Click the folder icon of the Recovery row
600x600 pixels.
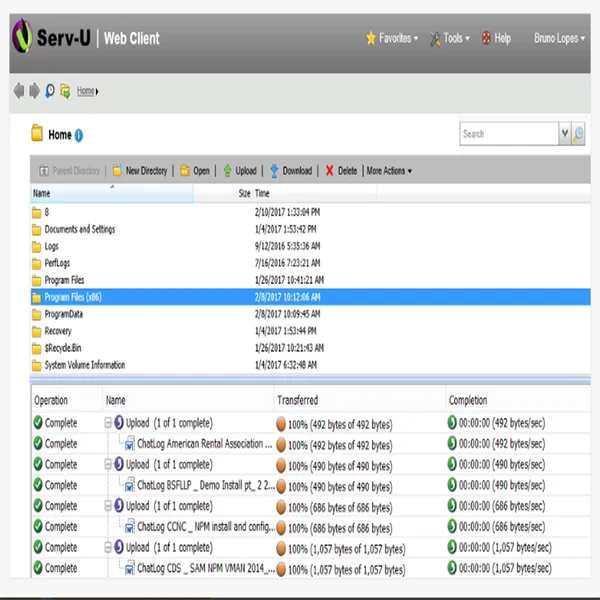tap(37, 332)
